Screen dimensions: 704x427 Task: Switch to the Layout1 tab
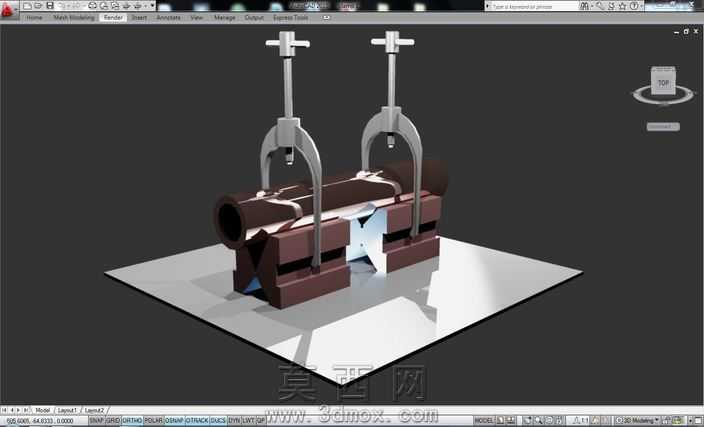tap(67, 410)
